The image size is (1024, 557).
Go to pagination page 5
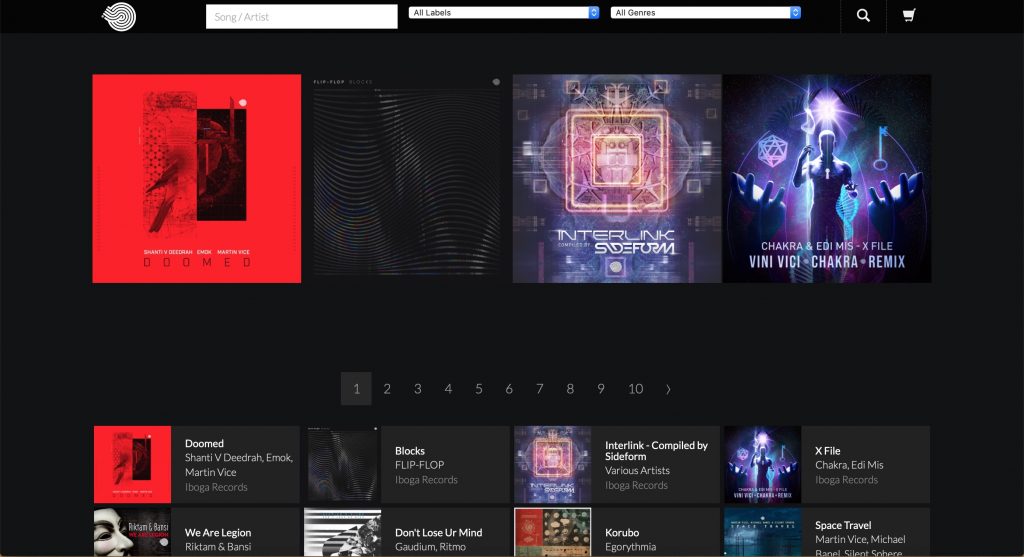[x=479, y=389]
